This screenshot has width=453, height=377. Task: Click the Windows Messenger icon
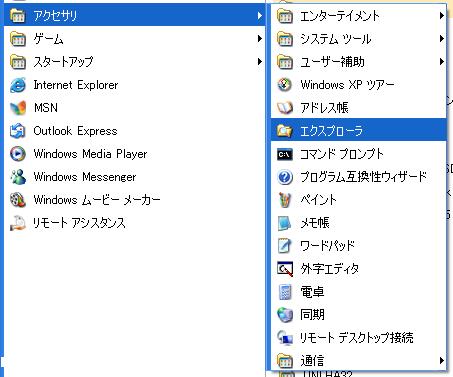pos(18,177)
